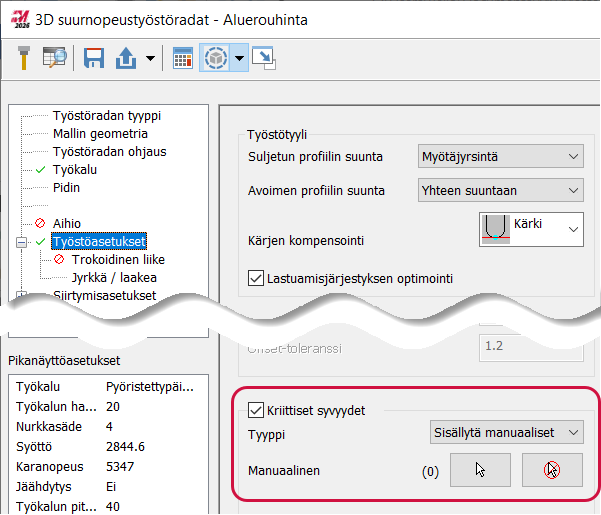
Task: Click the blue arrow dialog-shrink icon
Action: pos(264,58)
